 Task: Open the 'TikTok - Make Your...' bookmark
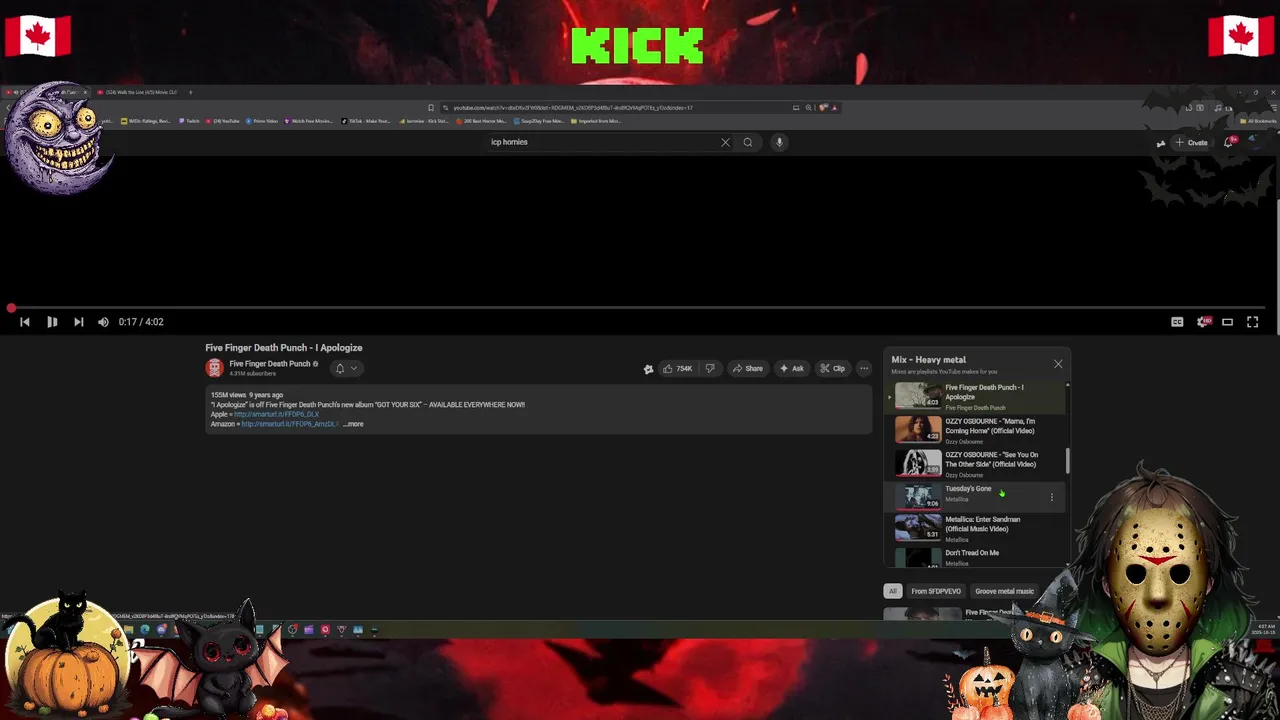click(x=366, y=121)
